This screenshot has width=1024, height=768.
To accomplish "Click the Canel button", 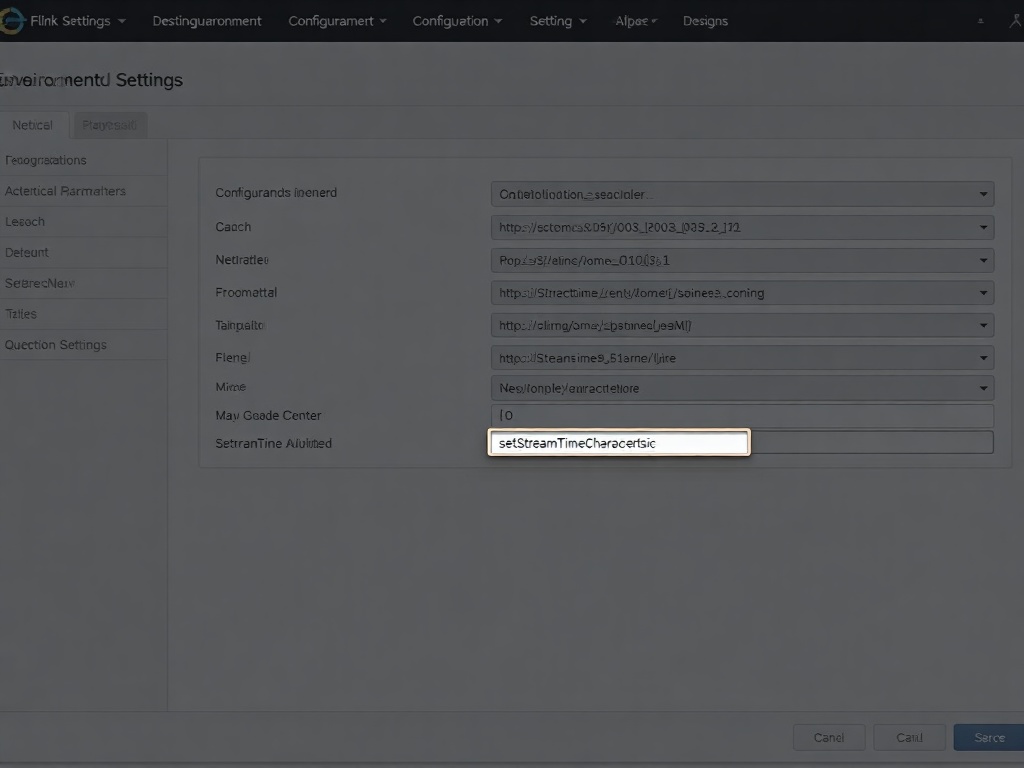I will click(x=829, y=737).
